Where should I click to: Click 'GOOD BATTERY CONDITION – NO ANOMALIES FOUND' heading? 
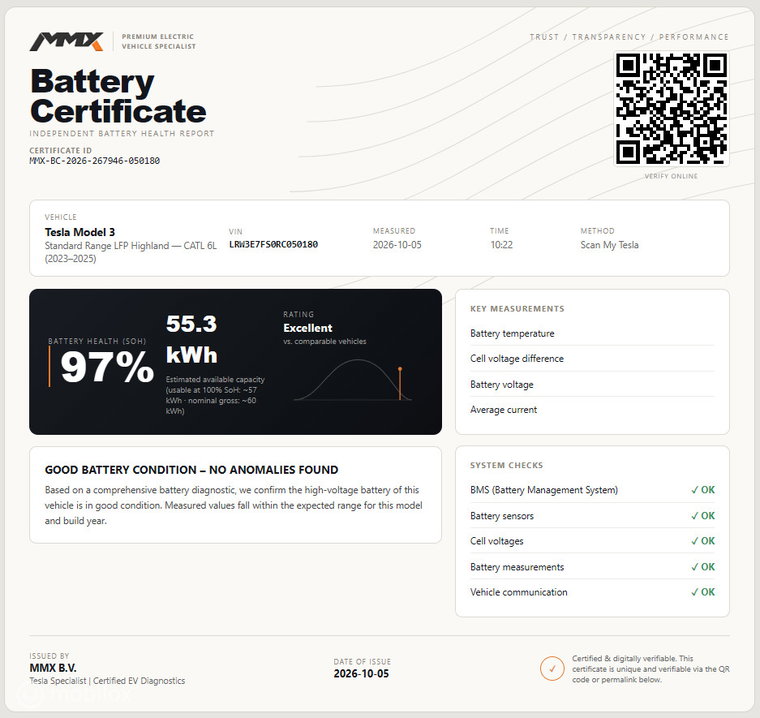tap(191, 470)
